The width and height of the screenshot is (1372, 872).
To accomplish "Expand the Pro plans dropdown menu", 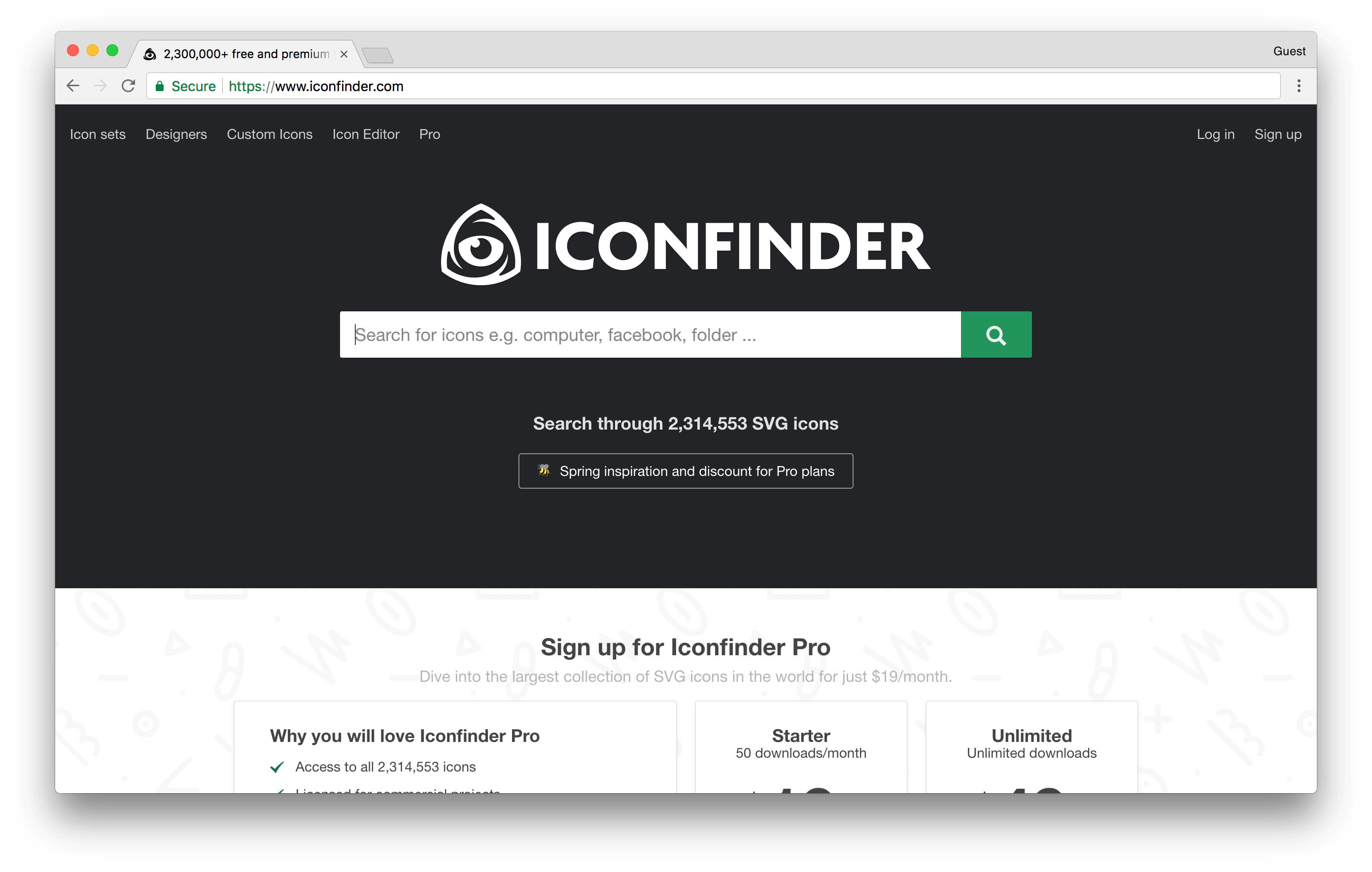I will coord(430,133).
